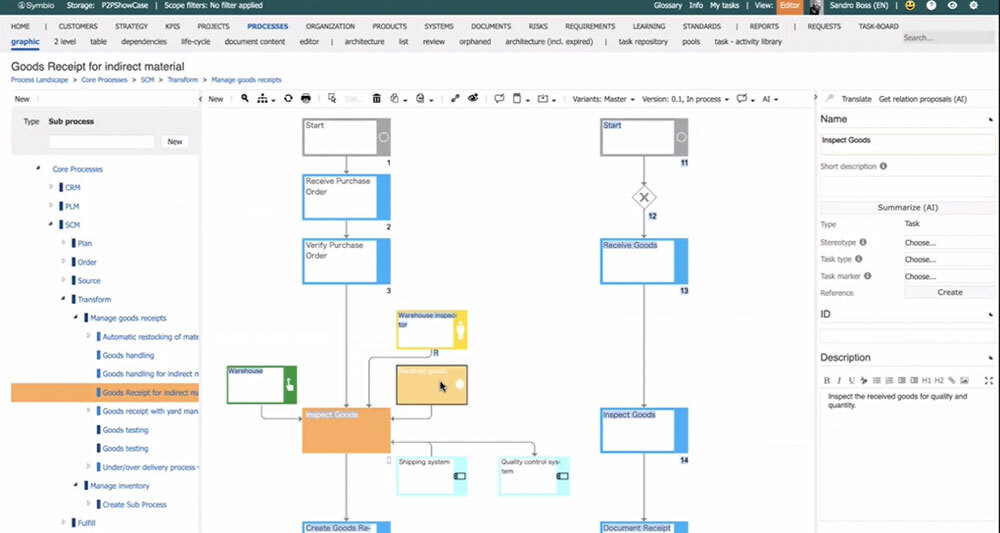Click the info icon next to Task marker
Viewport: 1000px width, 533px height.
pos(867,276)
